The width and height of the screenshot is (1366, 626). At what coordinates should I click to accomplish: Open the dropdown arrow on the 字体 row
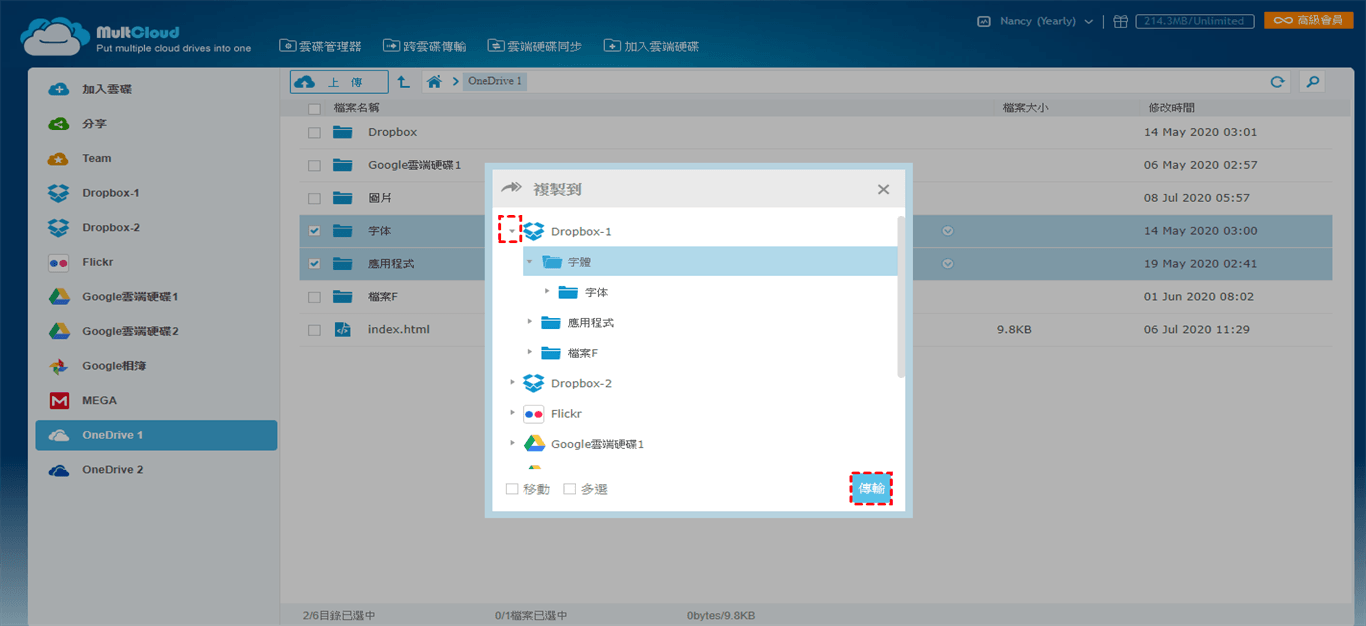point(948,231)
